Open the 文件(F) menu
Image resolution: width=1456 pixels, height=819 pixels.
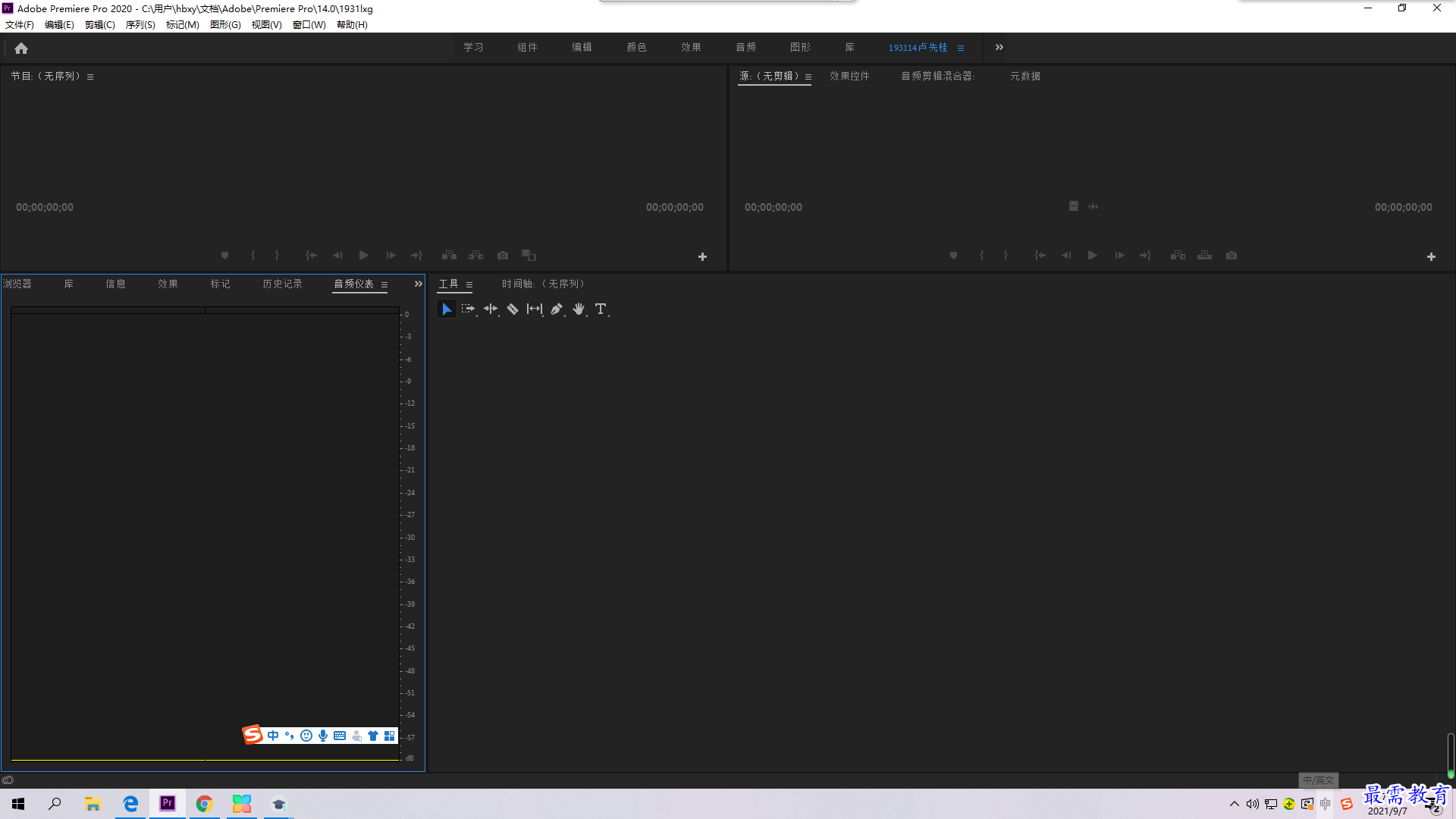[x=20, y=25]
